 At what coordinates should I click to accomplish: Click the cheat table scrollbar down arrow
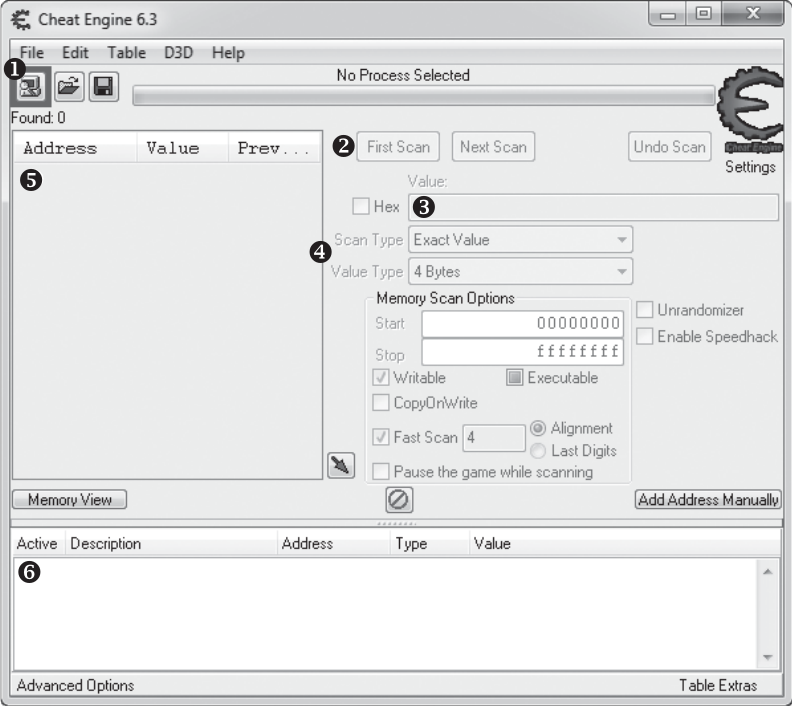tap(768, 657)
